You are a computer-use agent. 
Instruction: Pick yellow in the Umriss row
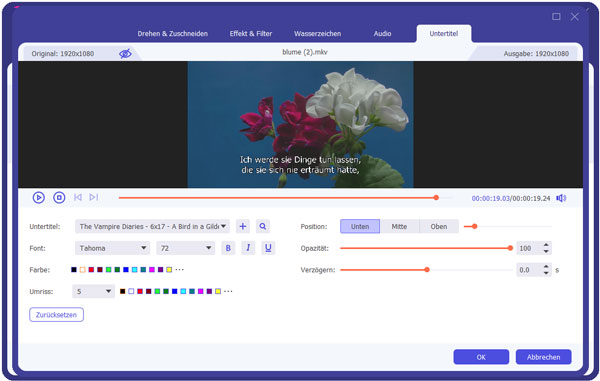coord(218,291)
